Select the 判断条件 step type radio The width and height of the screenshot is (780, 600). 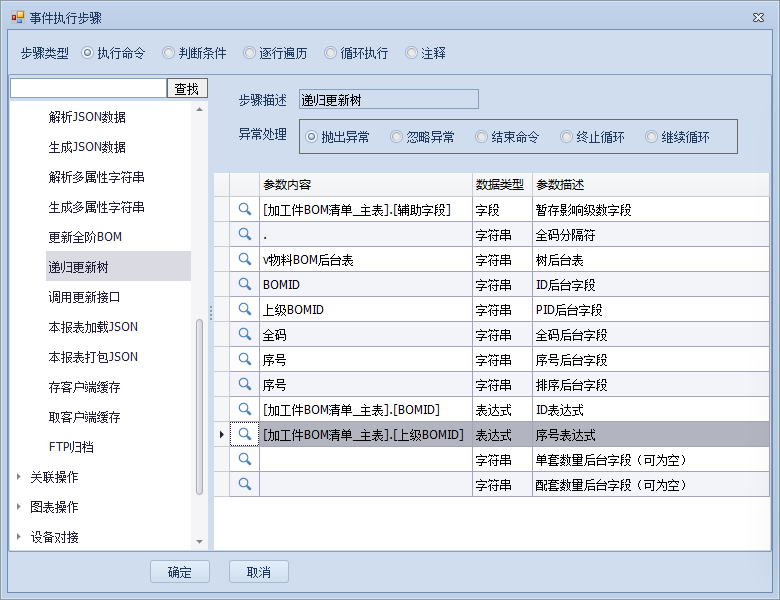tap(169, 53)
